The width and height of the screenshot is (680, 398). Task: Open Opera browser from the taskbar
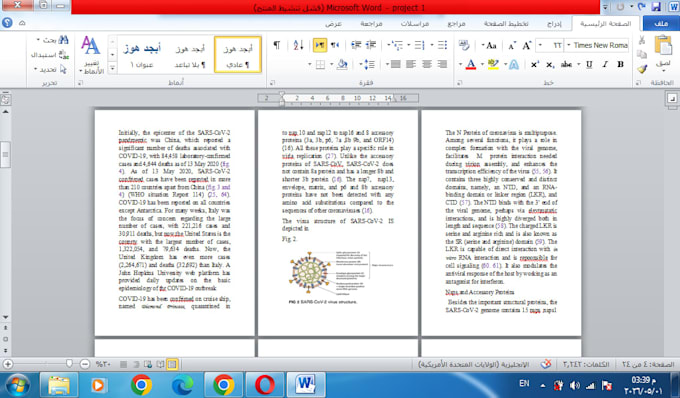[265, 385]
